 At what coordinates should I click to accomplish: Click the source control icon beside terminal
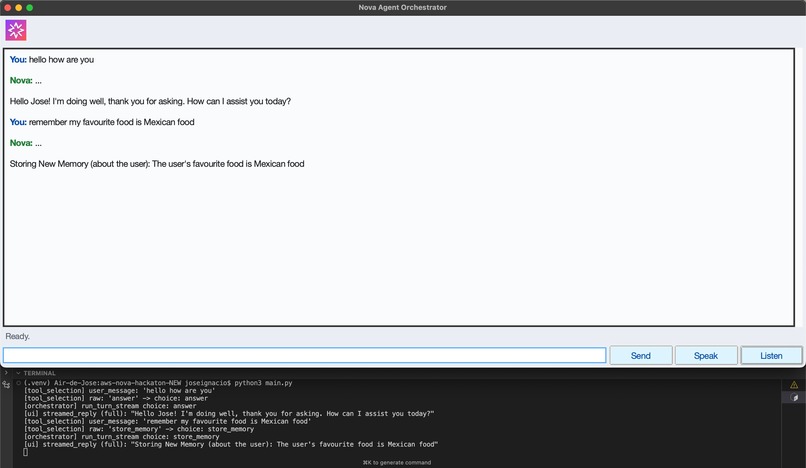click(x=6, y=384)
